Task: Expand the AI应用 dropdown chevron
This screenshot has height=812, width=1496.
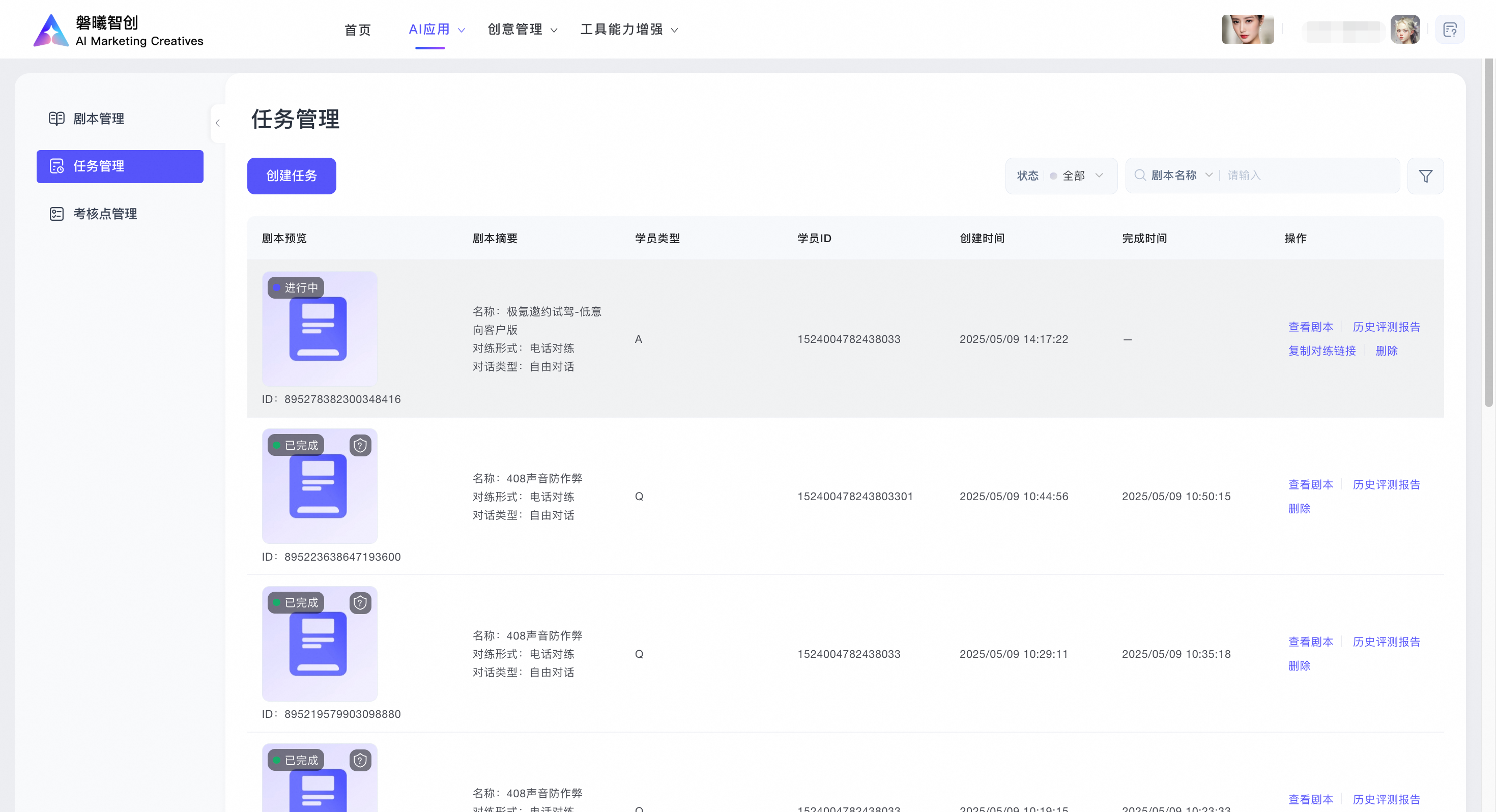Action: [x=462, y=30]
